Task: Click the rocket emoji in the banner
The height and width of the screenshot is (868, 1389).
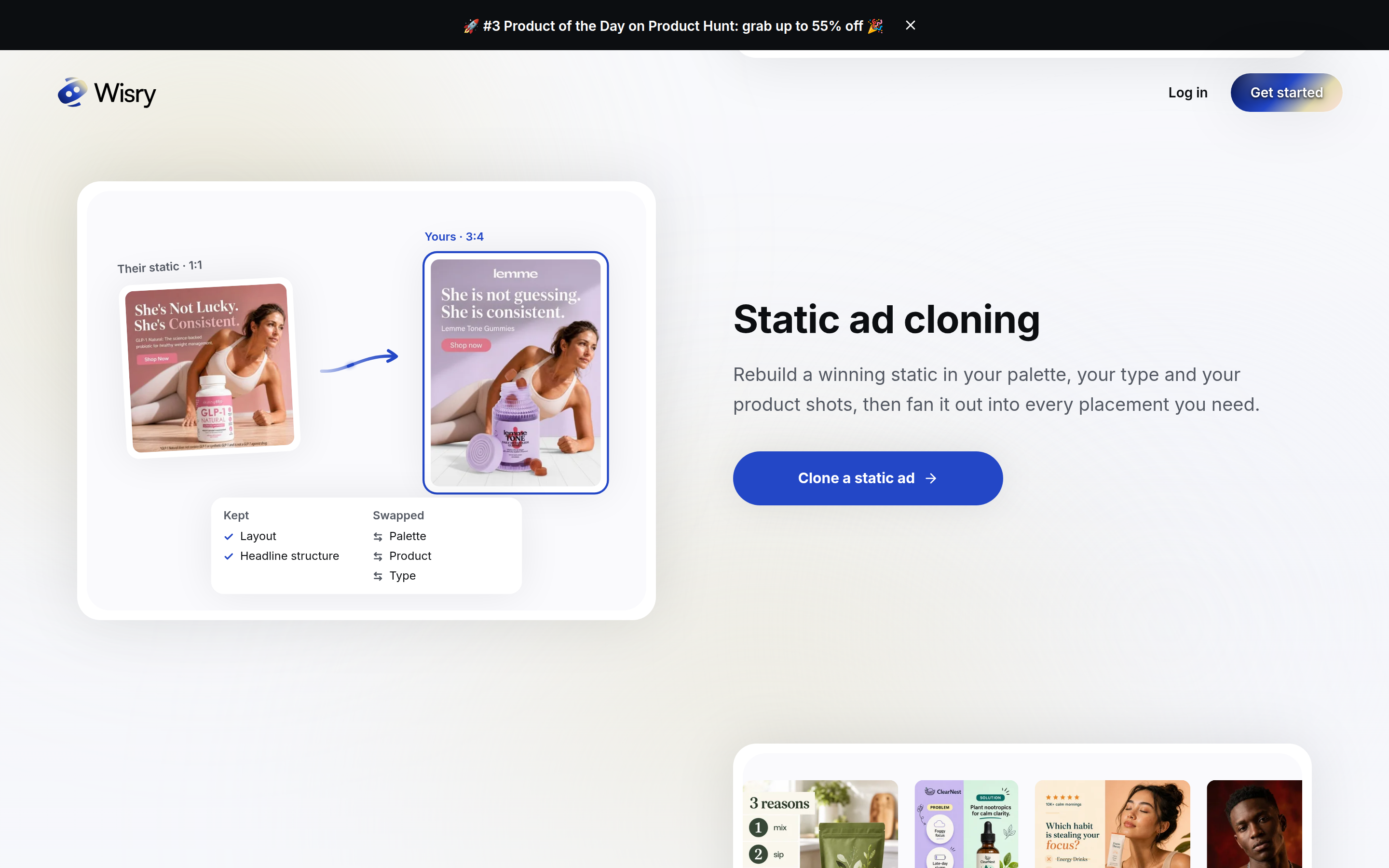Action: [x=471, y=26]
